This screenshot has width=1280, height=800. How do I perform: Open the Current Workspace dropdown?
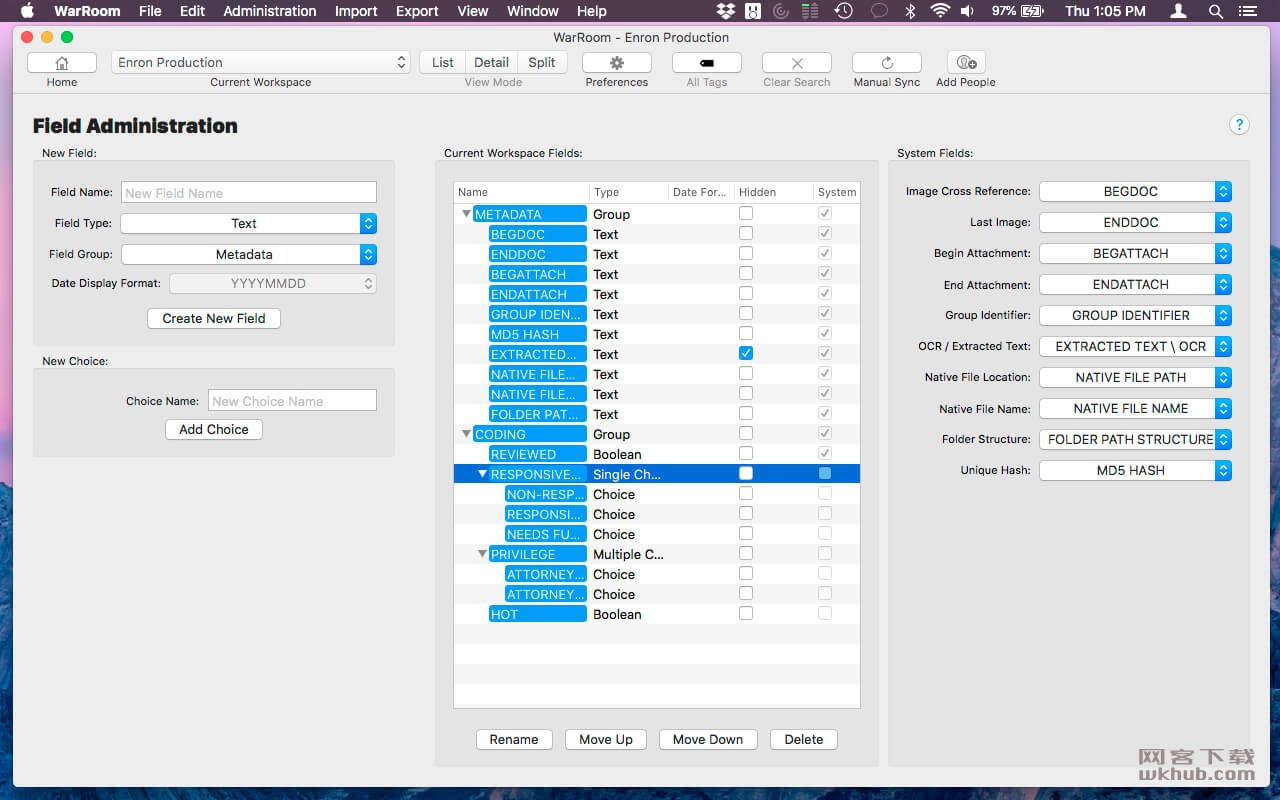tap(261, 62)
